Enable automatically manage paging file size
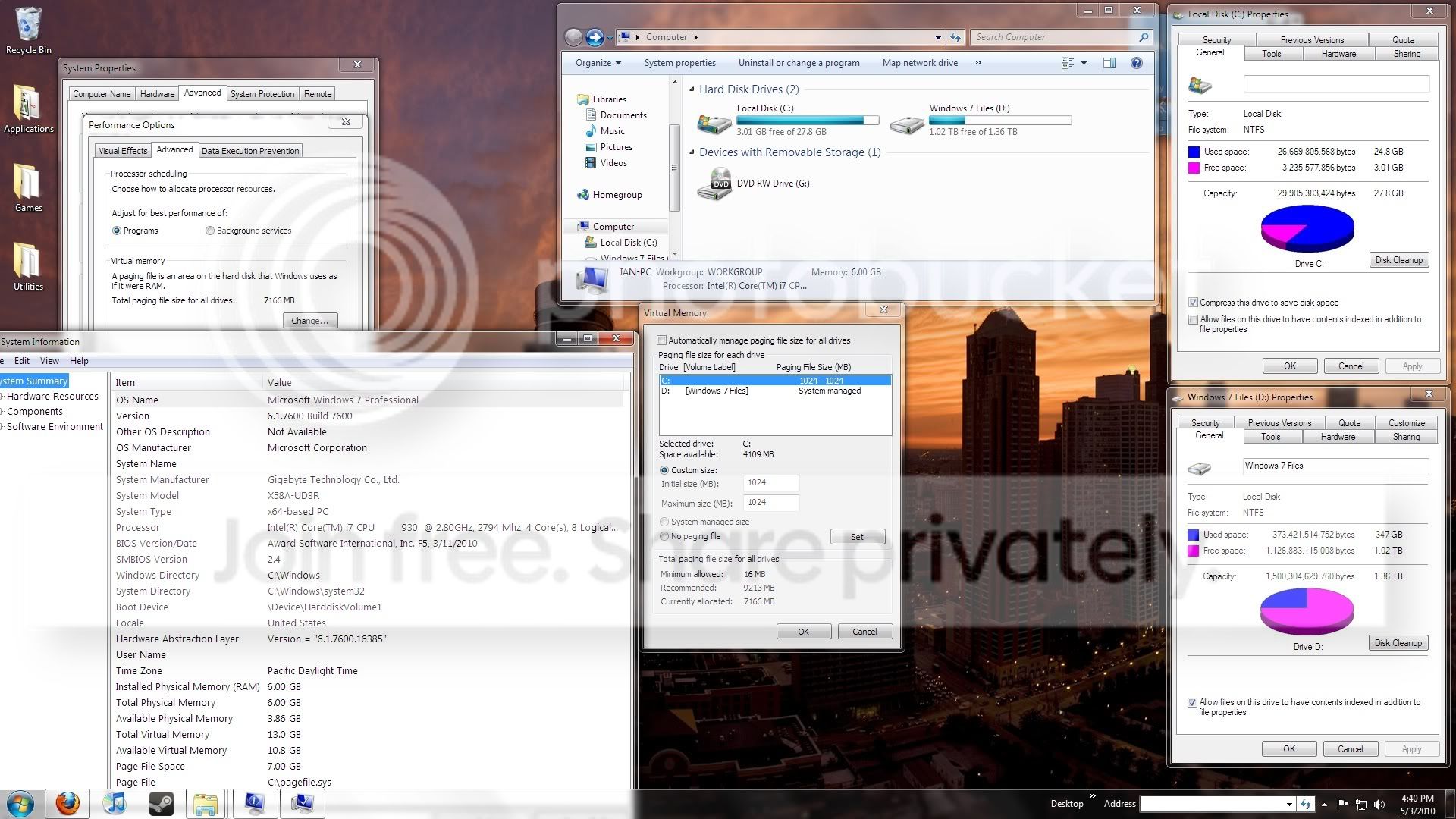The height and width of the screenshot is (819, 1456). click(662, 340)
